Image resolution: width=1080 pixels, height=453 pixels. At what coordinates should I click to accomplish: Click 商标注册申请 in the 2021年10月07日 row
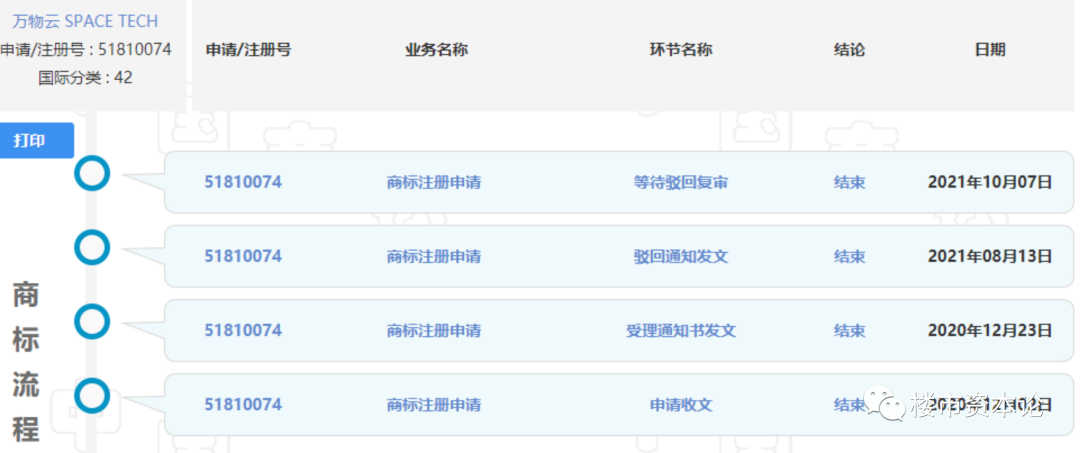tap(433, 182)
